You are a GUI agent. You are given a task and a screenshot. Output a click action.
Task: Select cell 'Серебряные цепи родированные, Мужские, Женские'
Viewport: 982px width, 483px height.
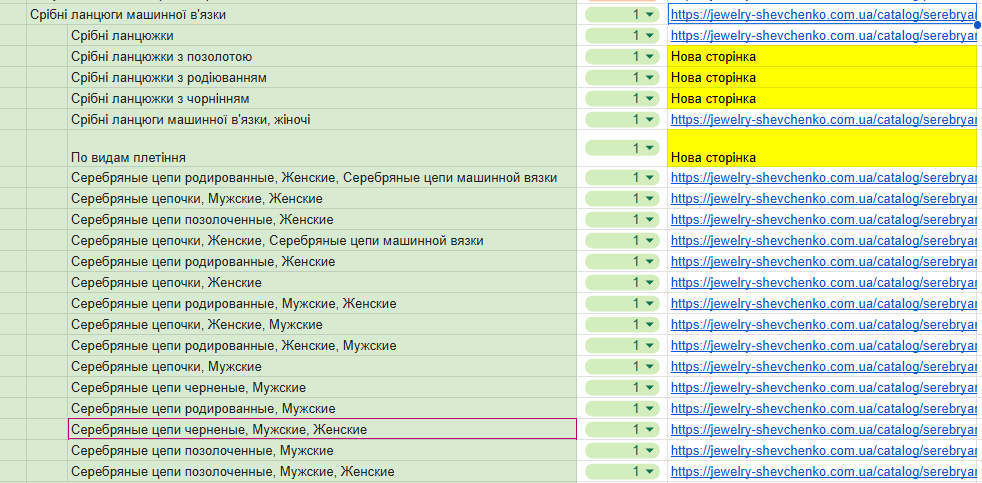pyautogui.click(x=323, y=304)
